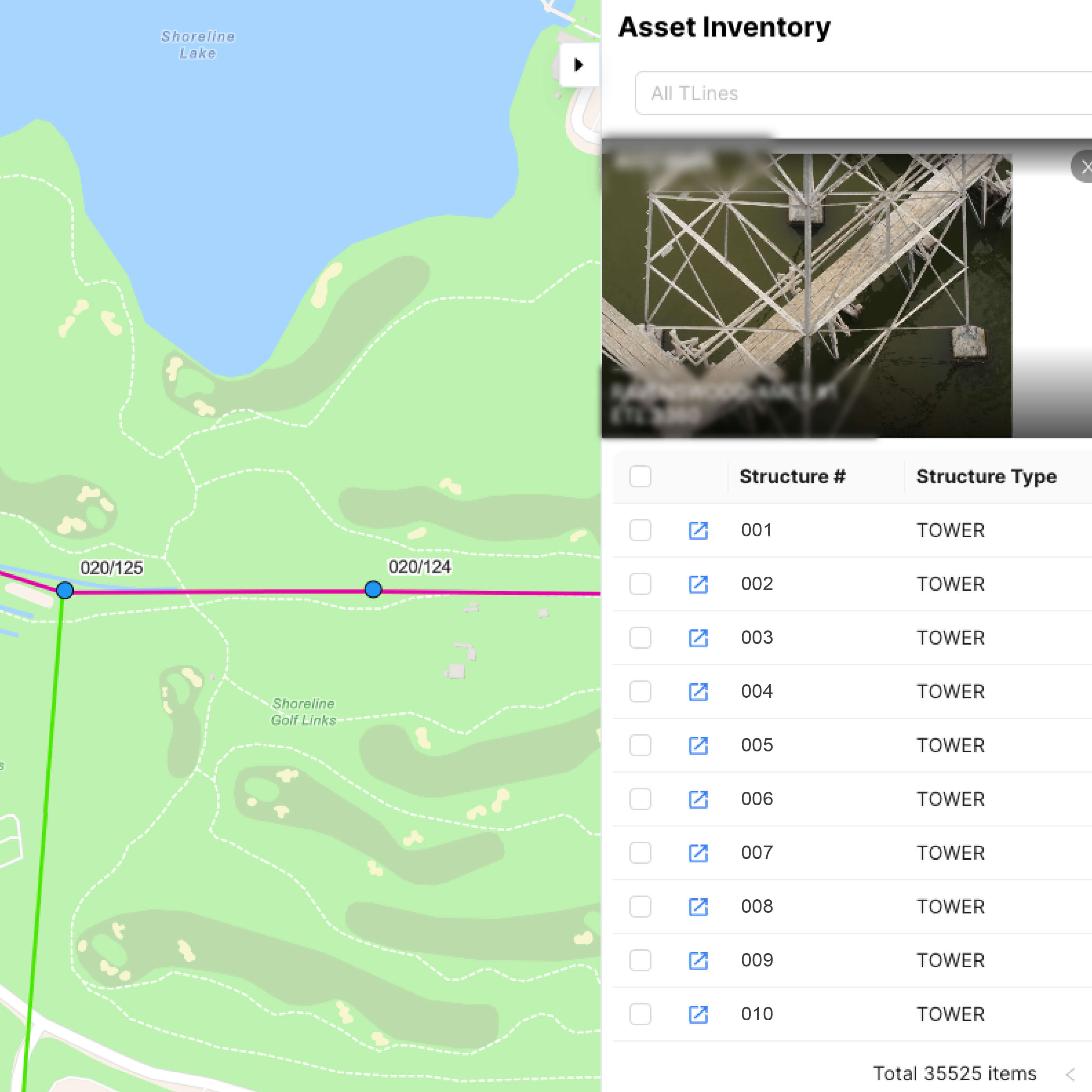Open details for structure 007
Screen dimensions: 1092x1092
point(698,853)
